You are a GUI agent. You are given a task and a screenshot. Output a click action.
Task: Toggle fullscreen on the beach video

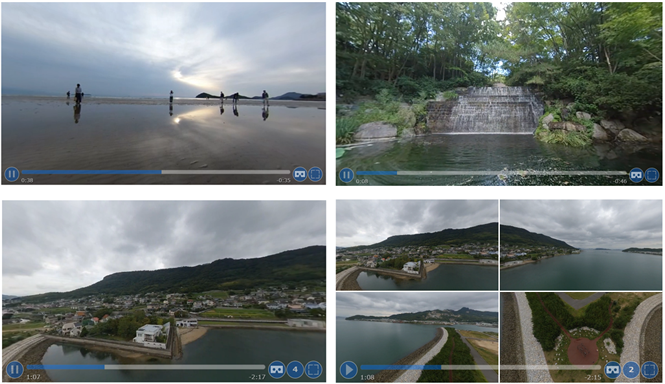pyautogui.click(x=315, y=174)
